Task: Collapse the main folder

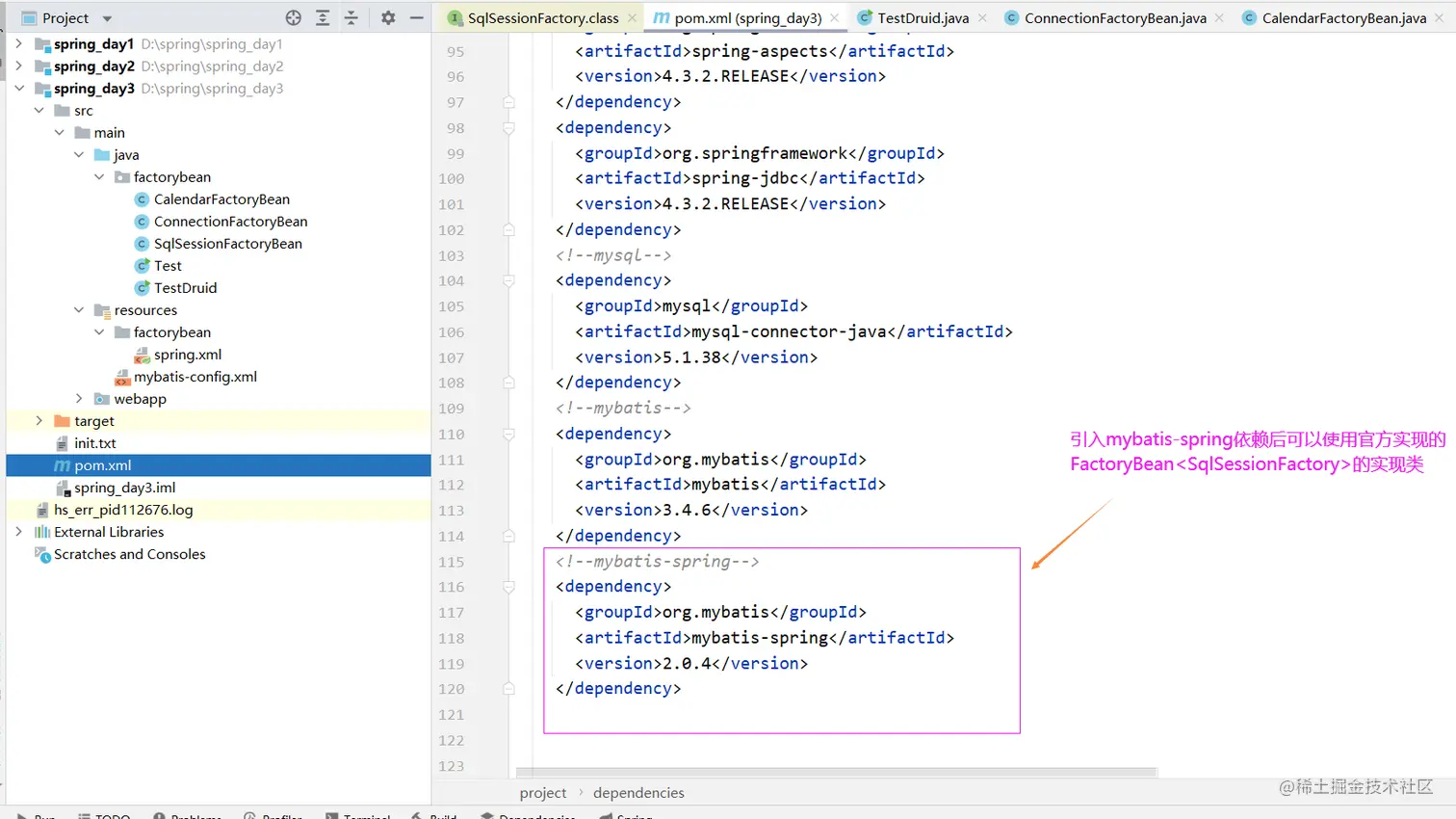Action: coord(60,132)
